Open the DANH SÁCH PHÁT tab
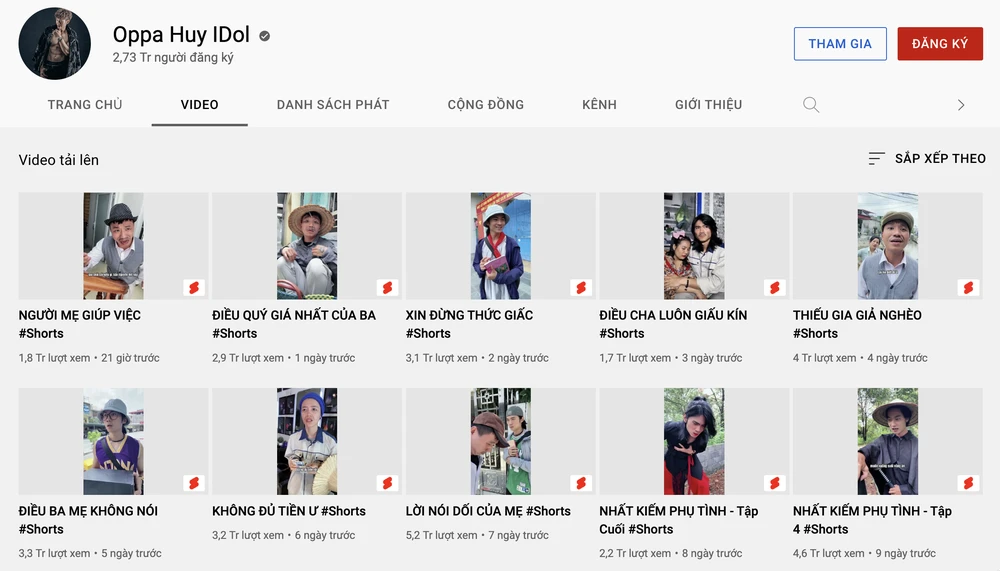 333,105
